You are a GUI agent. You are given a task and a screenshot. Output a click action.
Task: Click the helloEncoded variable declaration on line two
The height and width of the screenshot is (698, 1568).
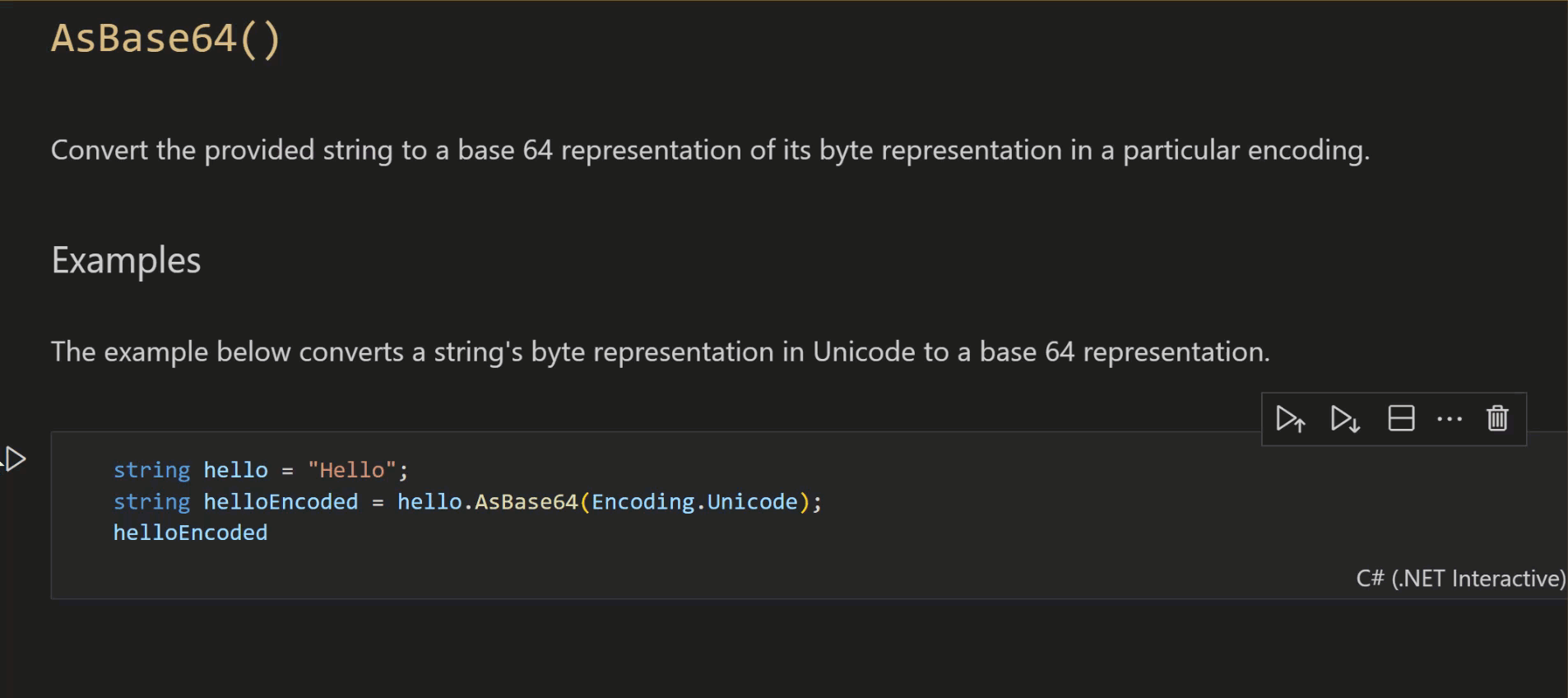click(281, 502)
